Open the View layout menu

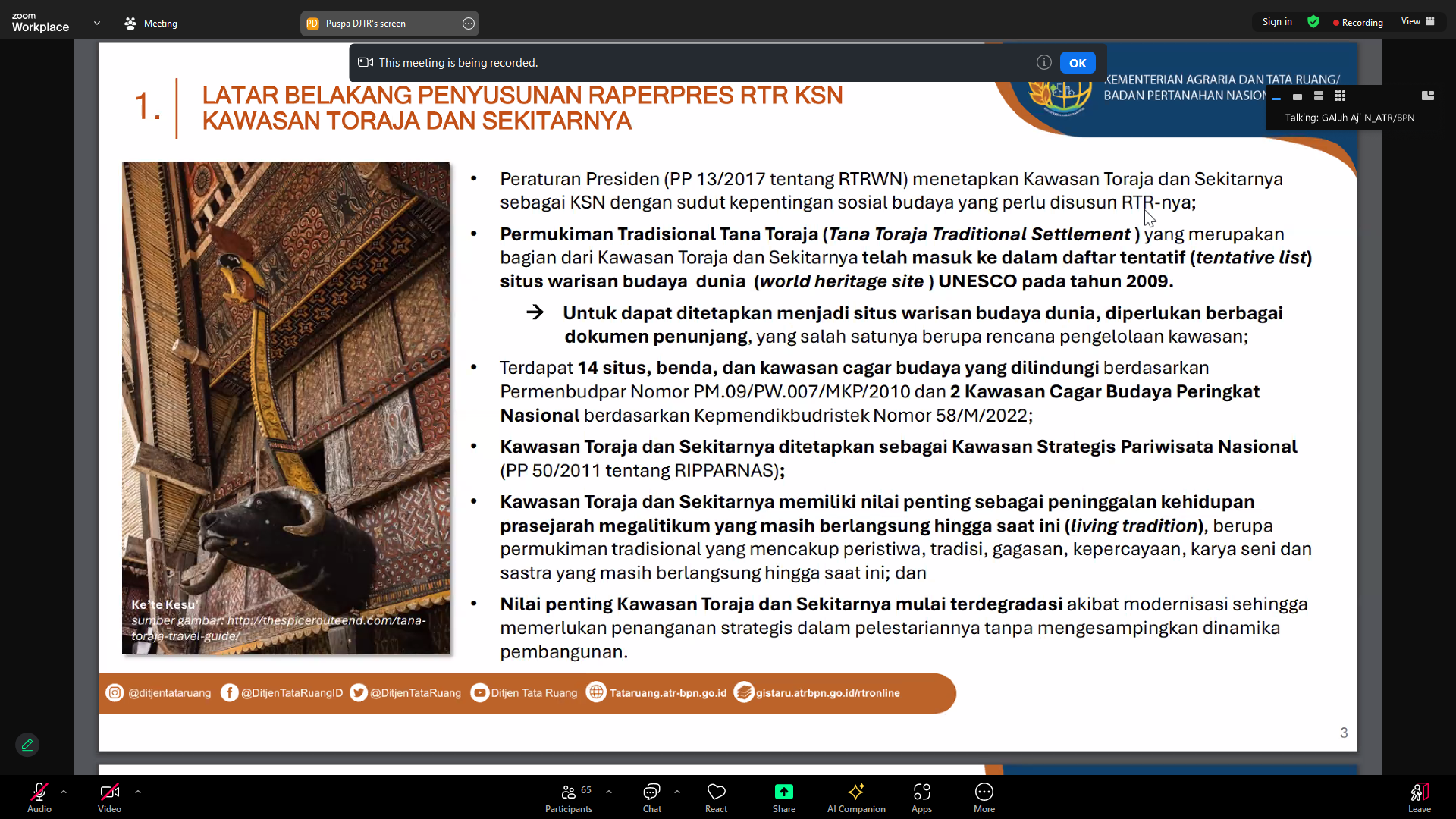(x=1417, y=21)
